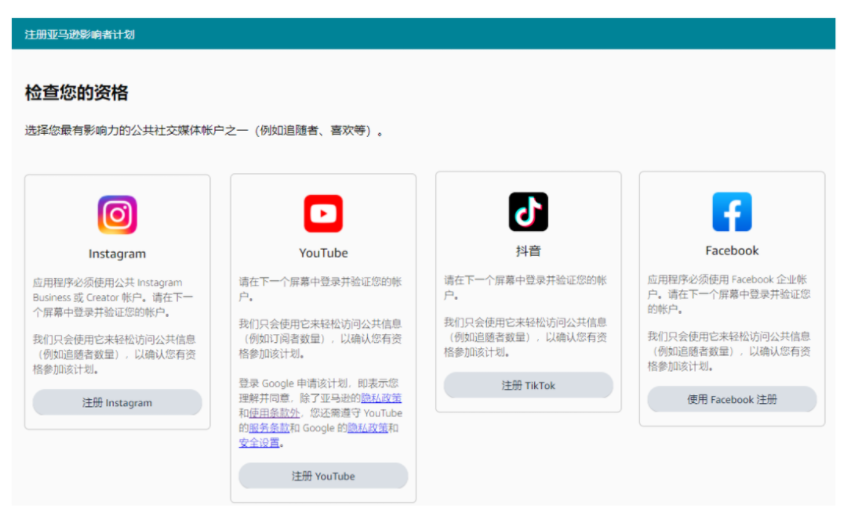The height and width of the screenshot is (513, 846).
Task: Click the Instagram card title text
Action: point(117,254)
